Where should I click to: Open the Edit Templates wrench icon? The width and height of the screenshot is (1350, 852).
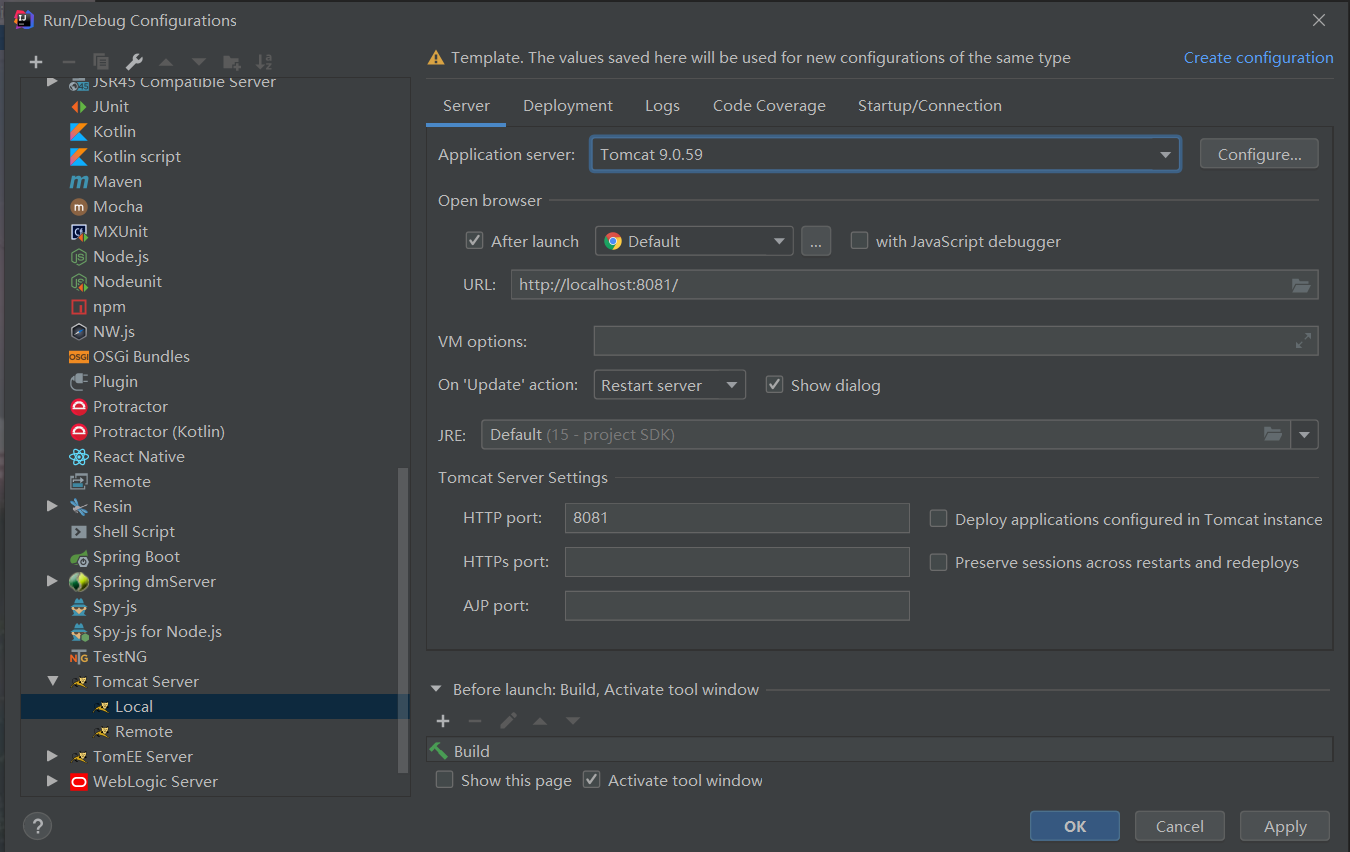pos(134,62)
